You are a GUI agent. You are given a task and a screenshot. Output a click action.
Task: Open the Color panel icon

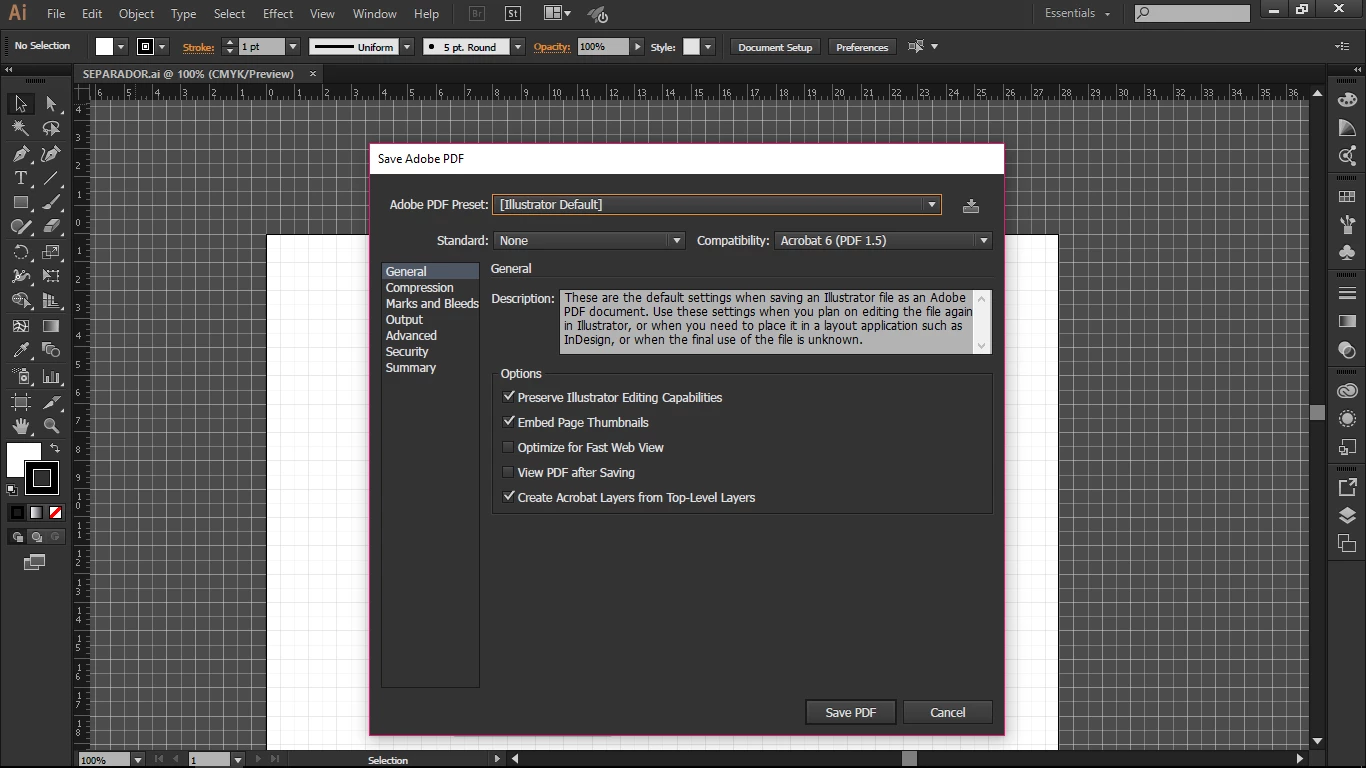(x=1347, y=101)
